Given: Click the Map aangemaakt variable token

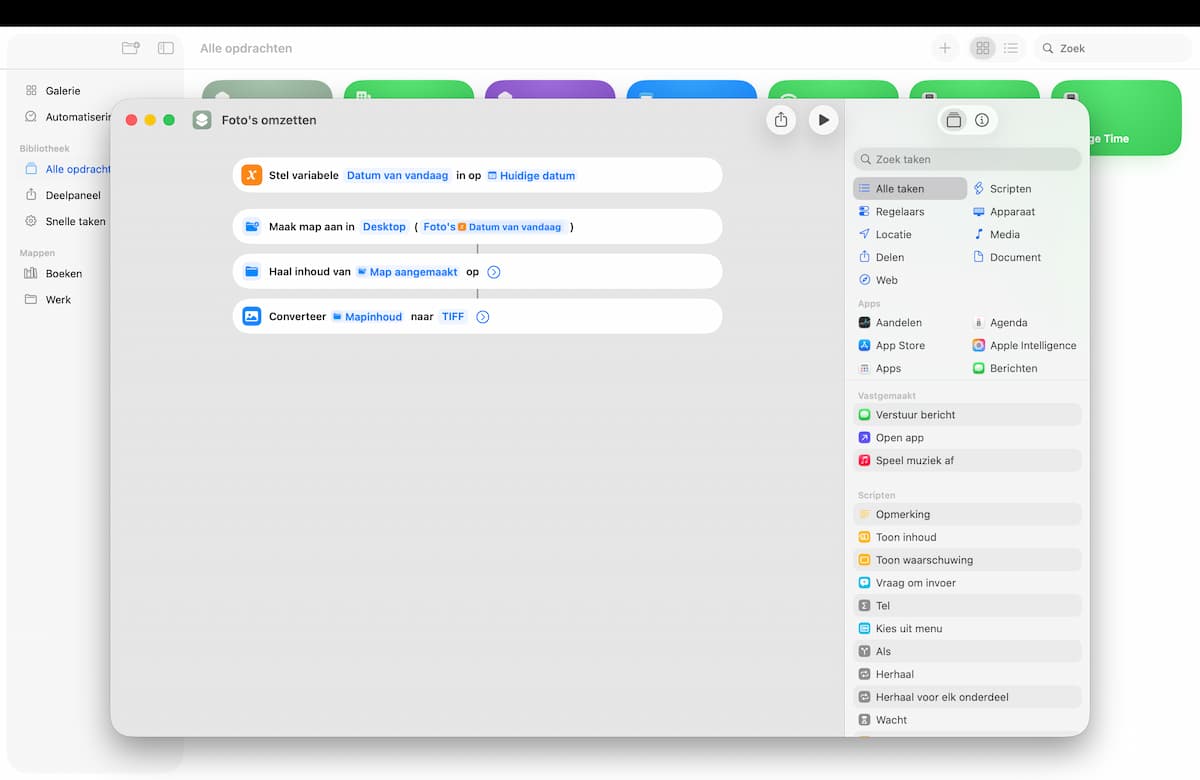Looking at the screenshot, I should point(408,272).
